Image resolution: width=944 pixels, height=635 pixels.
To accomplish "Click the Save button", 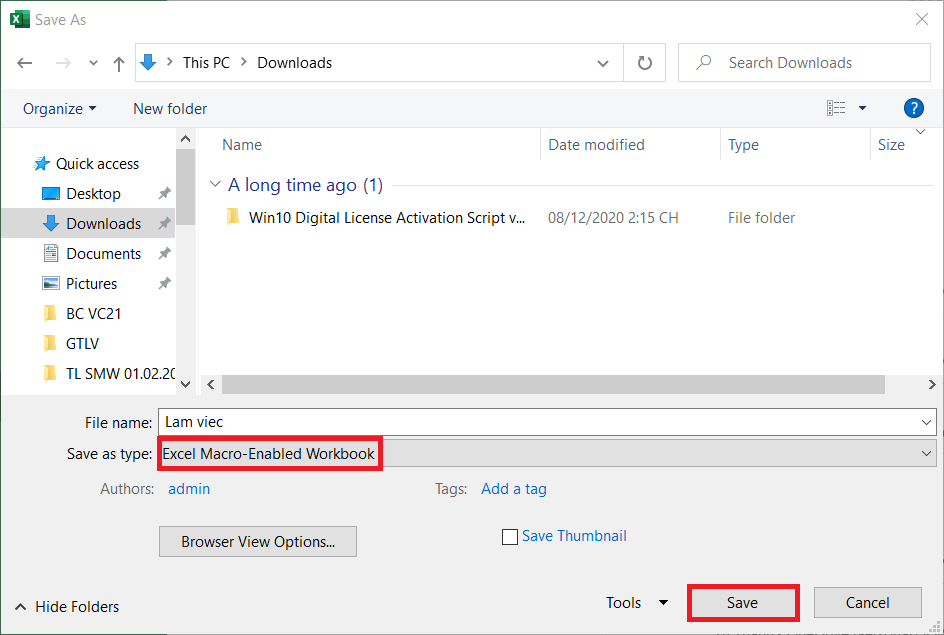I will 742,603.
